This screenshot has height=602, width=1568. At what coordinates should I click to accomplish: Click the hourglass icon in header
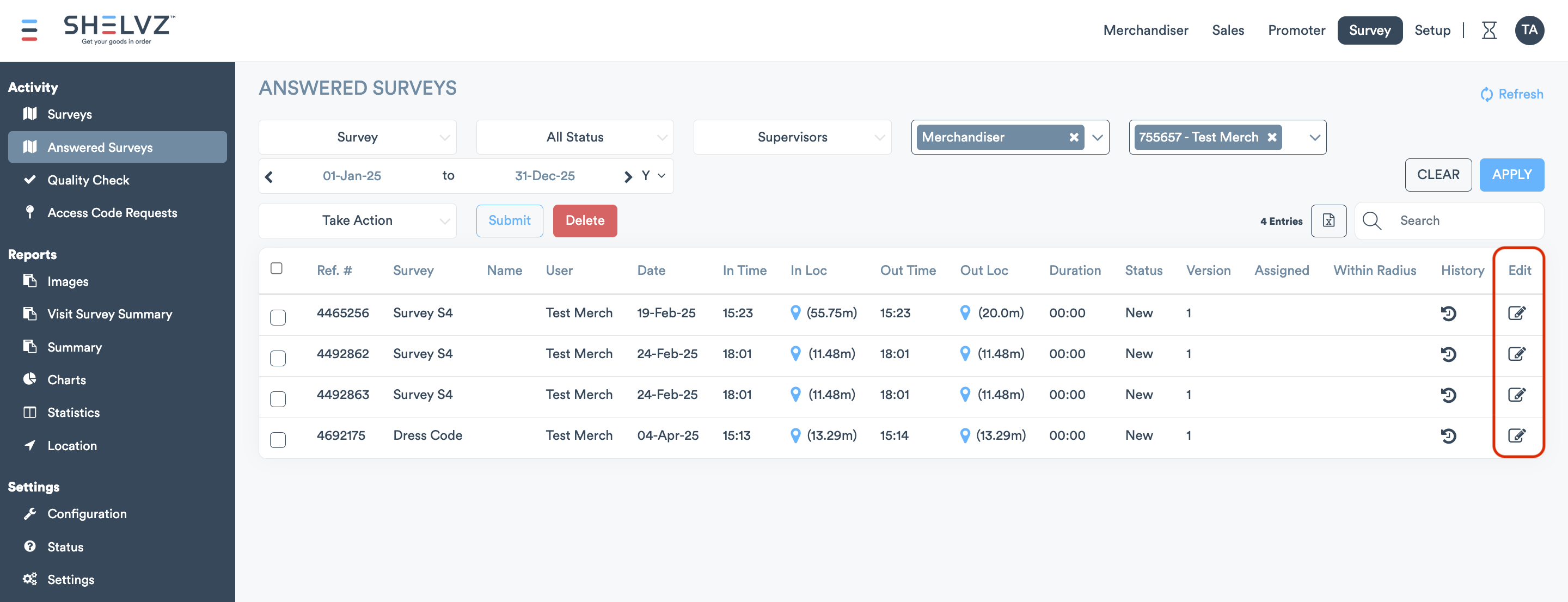click(x=1489, y=30)
